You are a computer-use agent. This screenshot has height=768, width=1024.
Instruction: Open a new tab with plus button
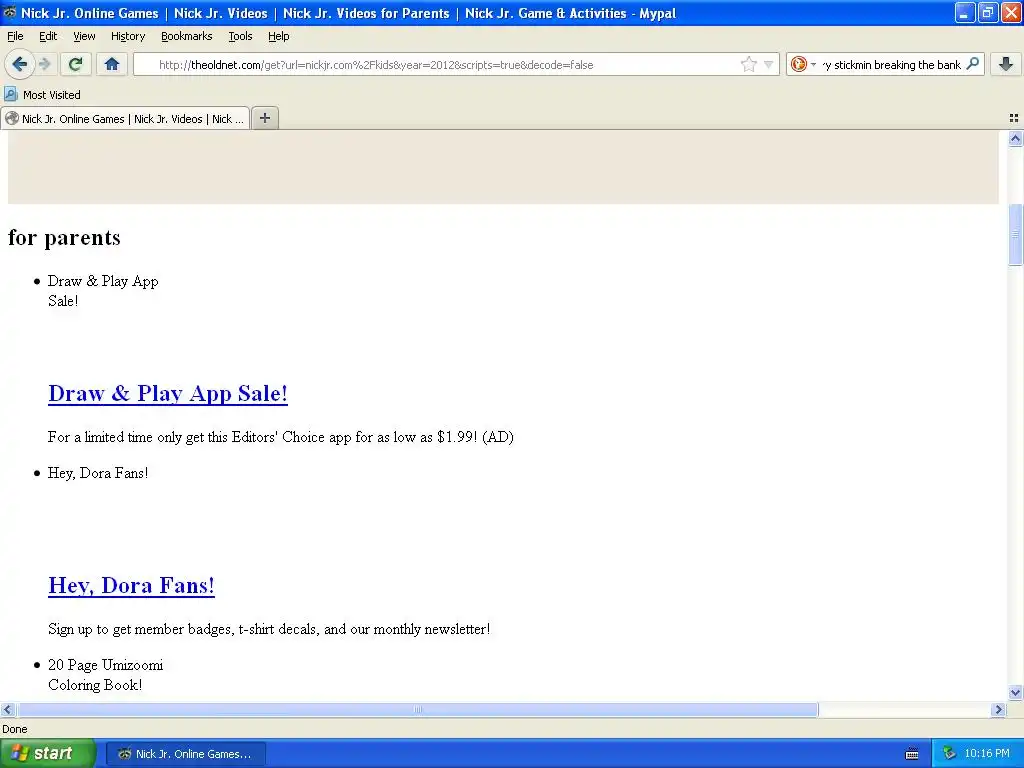(x=264, y=118)
